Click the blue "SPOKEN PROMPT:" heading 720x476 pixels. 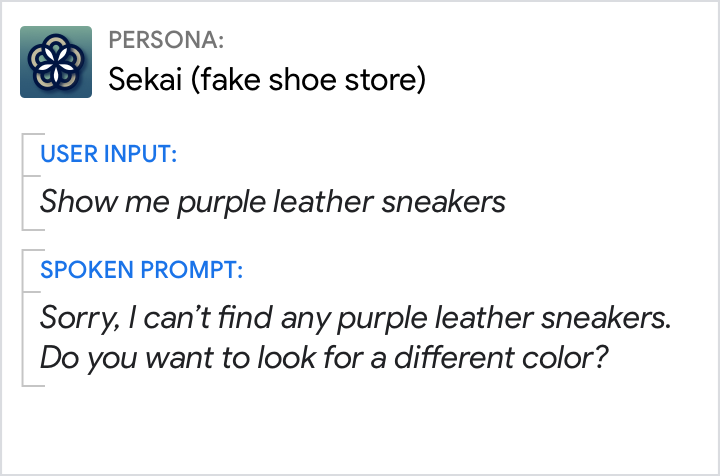click(x=141, y=269)
